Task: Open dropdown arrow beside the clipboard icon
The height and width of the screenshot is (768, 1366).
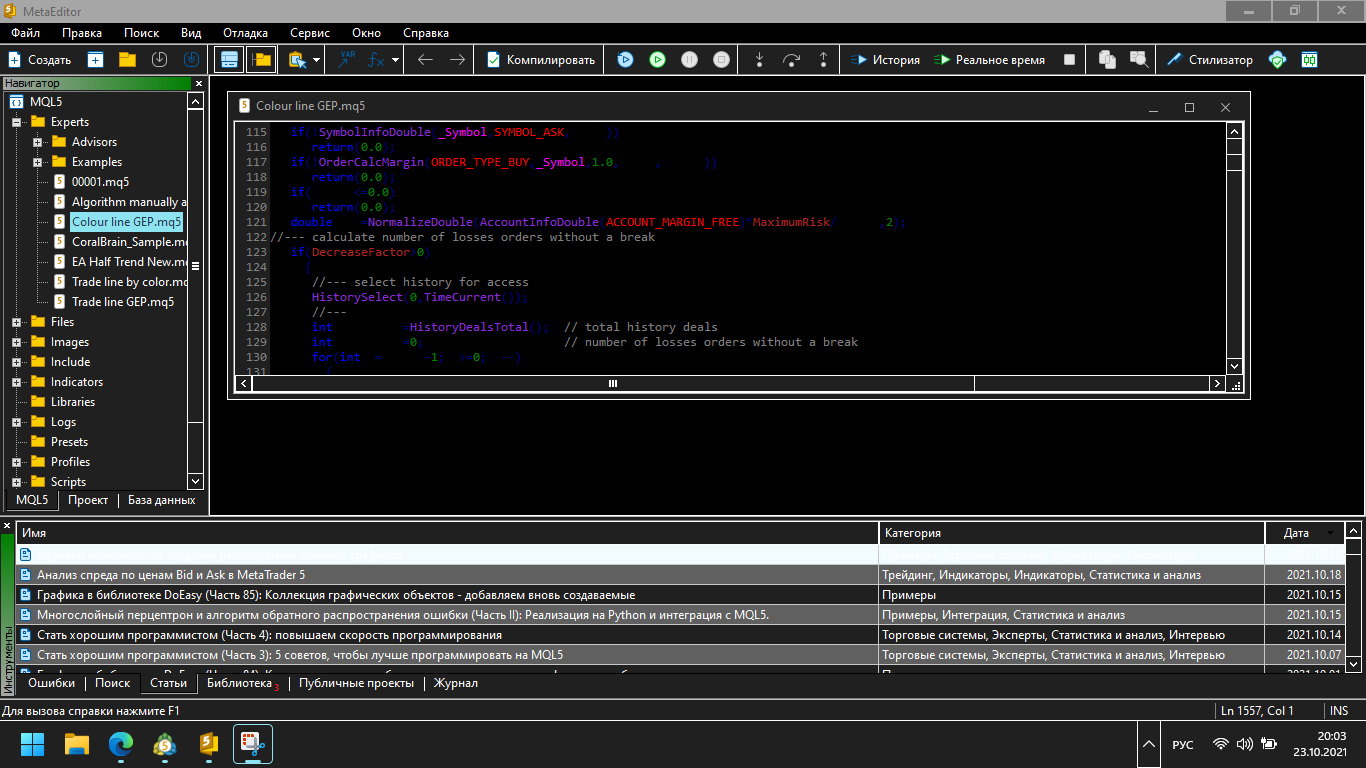Action: [x=316, y=60]
